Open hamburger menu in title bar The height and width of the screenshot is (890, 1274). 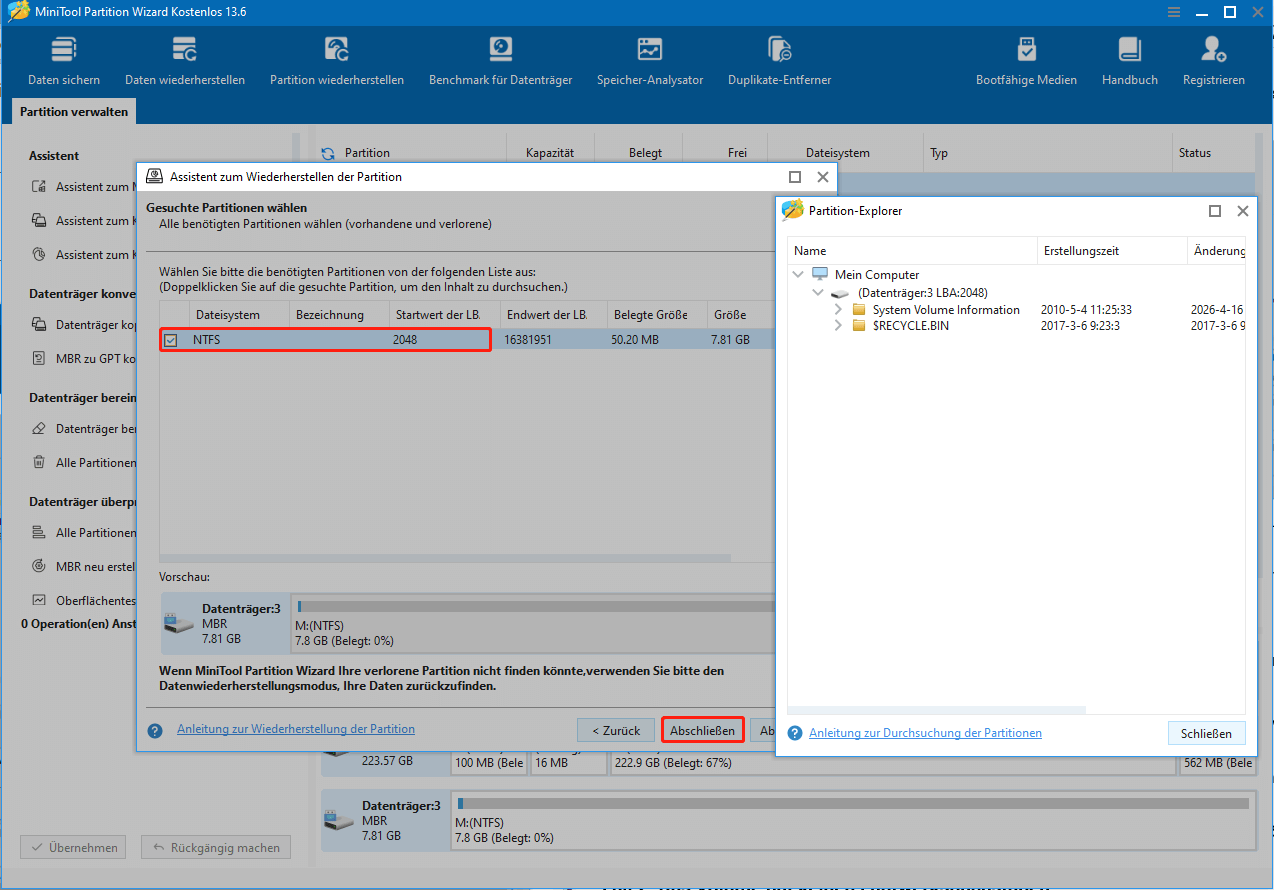(x=1174, y=12)
